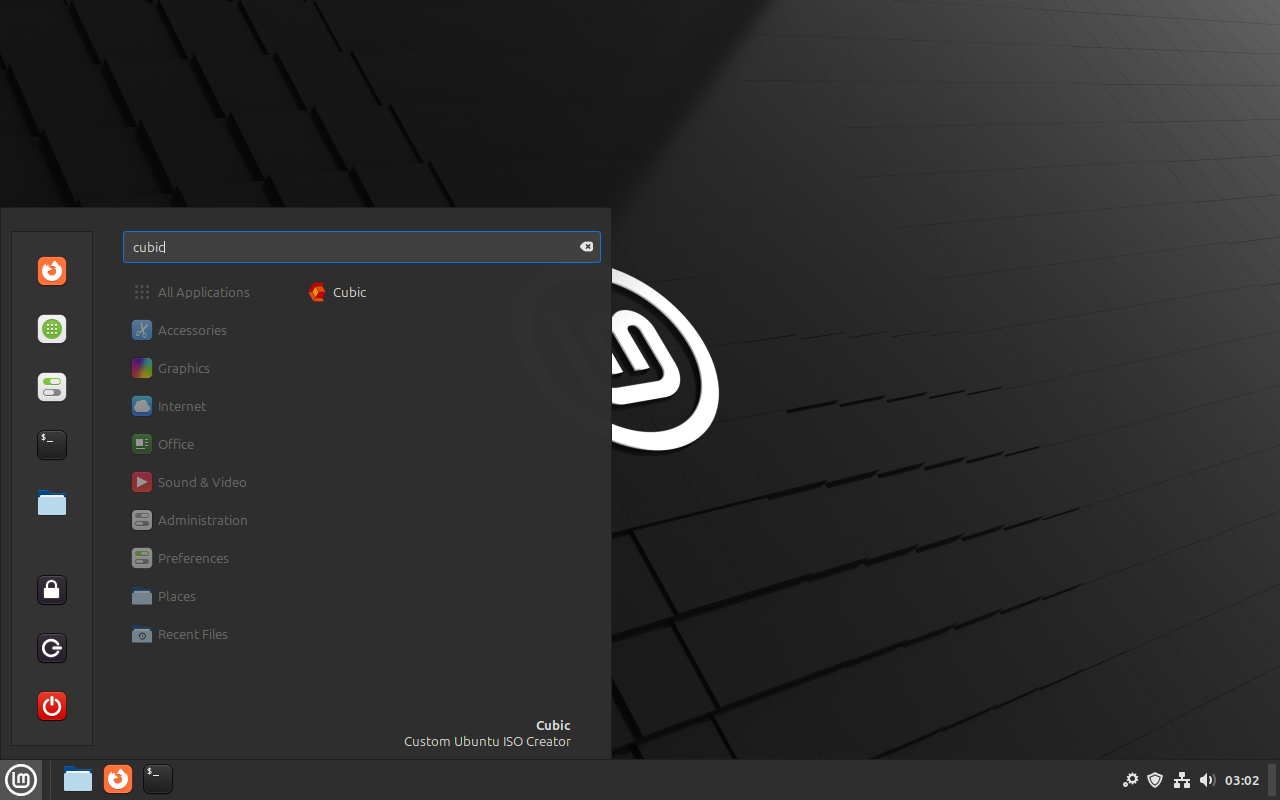Open Terminal from the taskbar launcher
The image size is (1280, 800).
coord(158,779)
